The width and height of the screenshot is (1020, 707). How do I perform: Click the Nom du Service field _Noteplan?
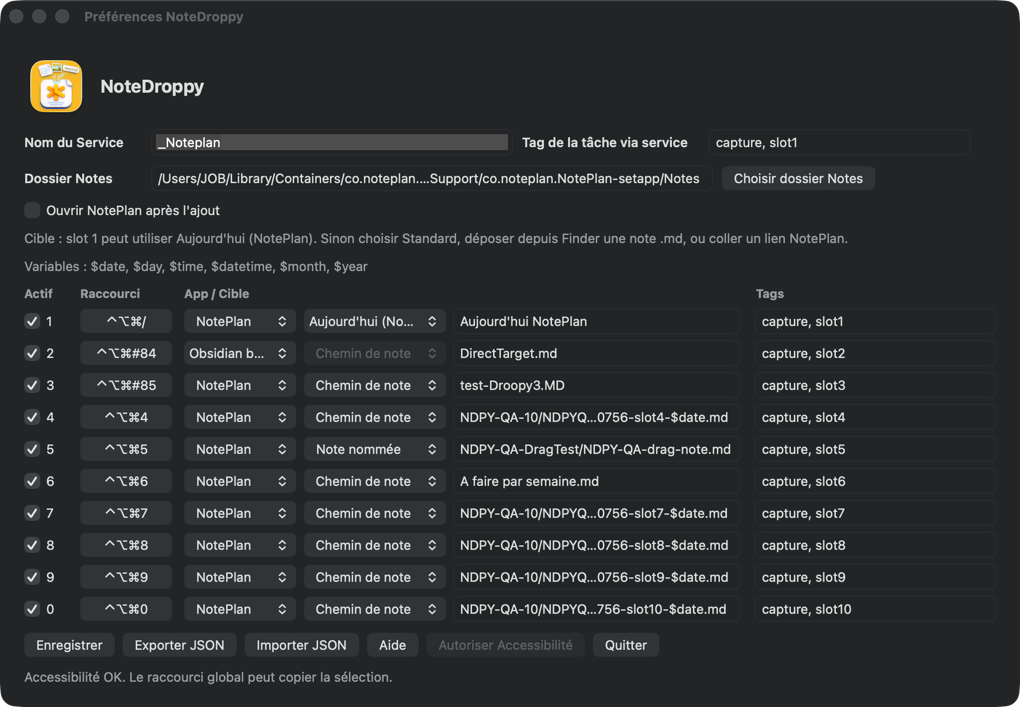point(332,142)
